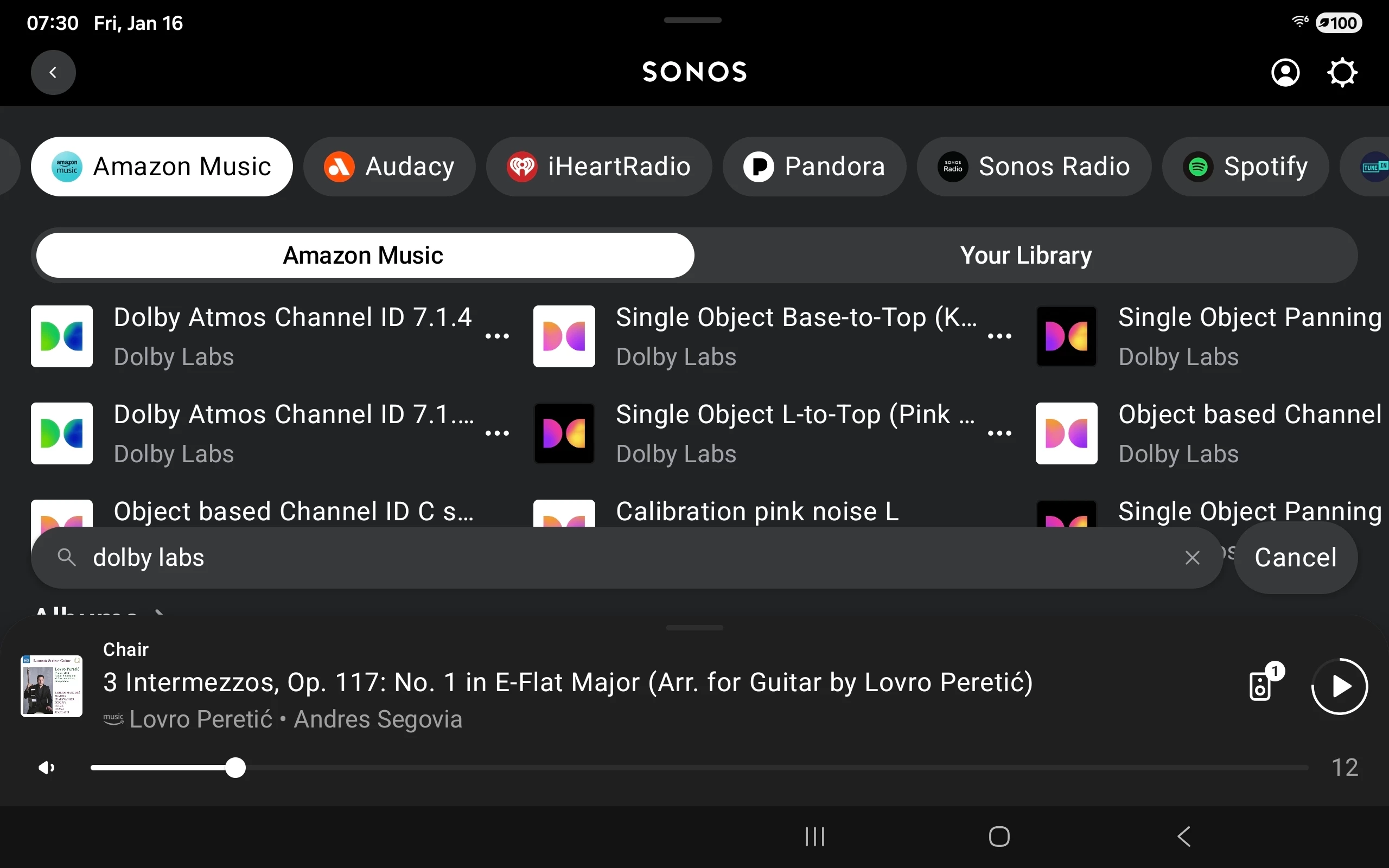Open the speaker output group icon
The width and height of the screenshot is (1389, 868).
click(x=1261, y=686)
